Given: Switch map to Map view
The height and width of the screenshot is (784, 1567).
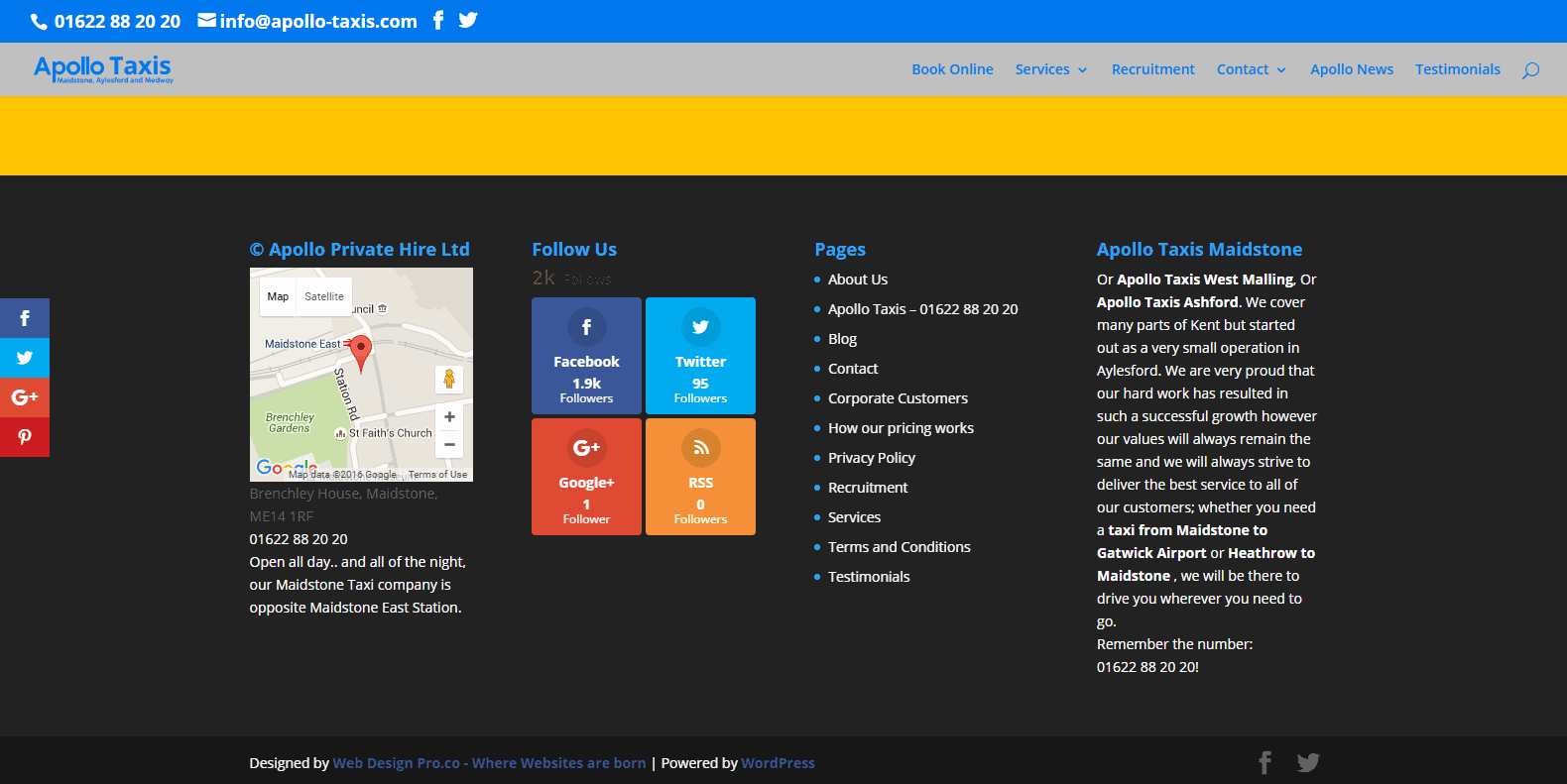Looking at the screenshot, I should (278, 296).
